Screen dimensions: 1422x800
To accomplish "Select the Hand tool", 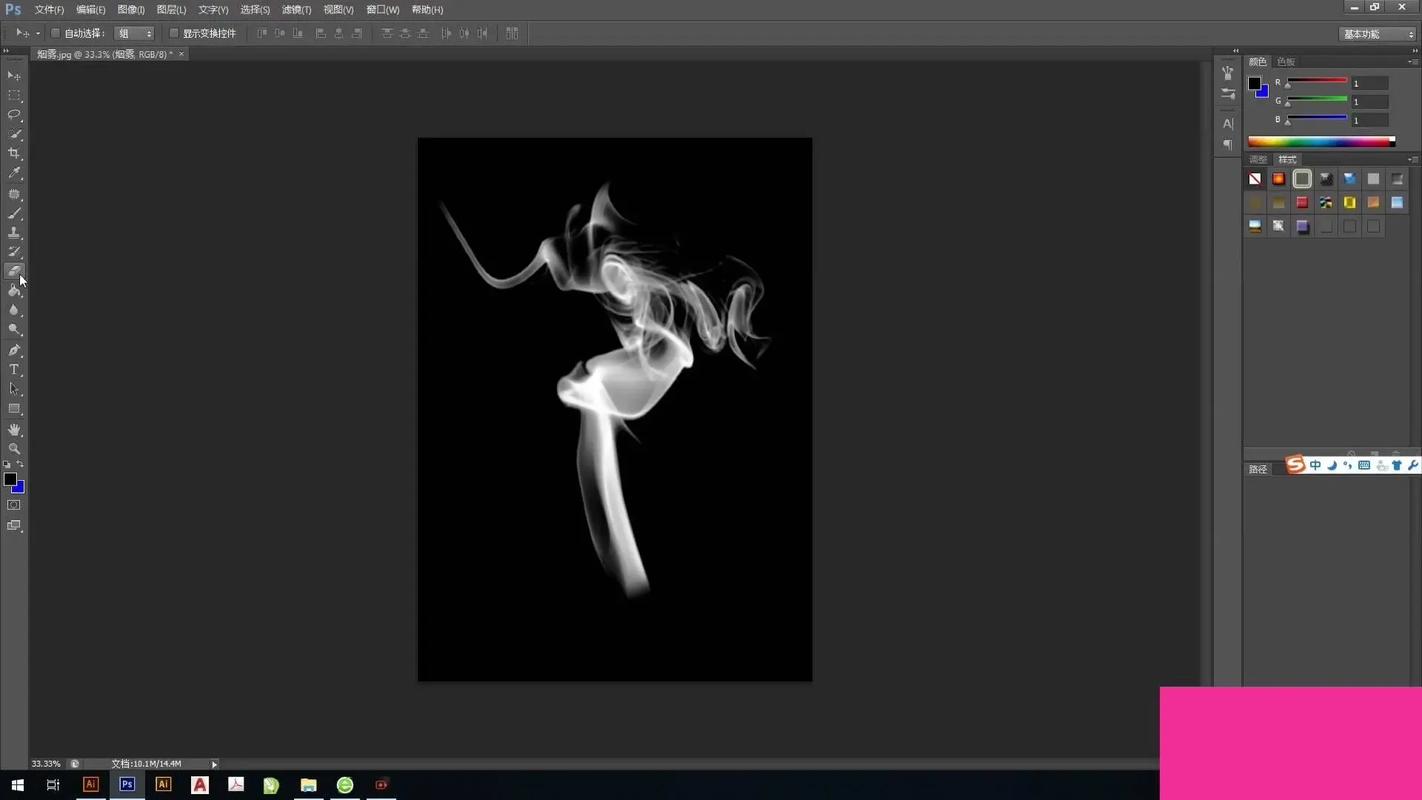I will tap(14, 430).
